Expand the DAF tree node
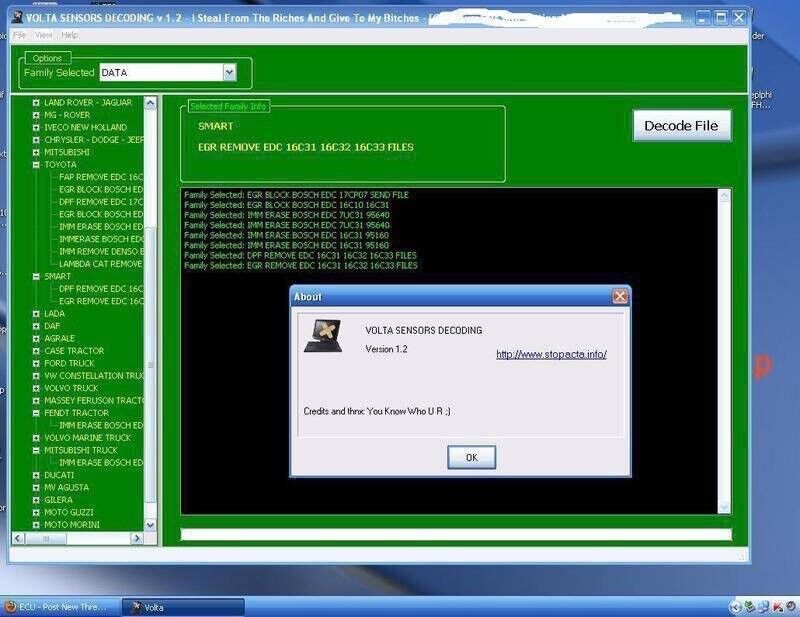Viewport: 800px width, 617px height. tap(36, 326)
